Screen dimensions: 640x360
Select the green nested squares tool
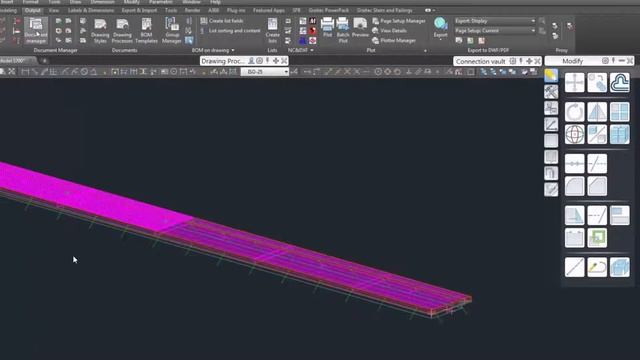pos(597,238)
